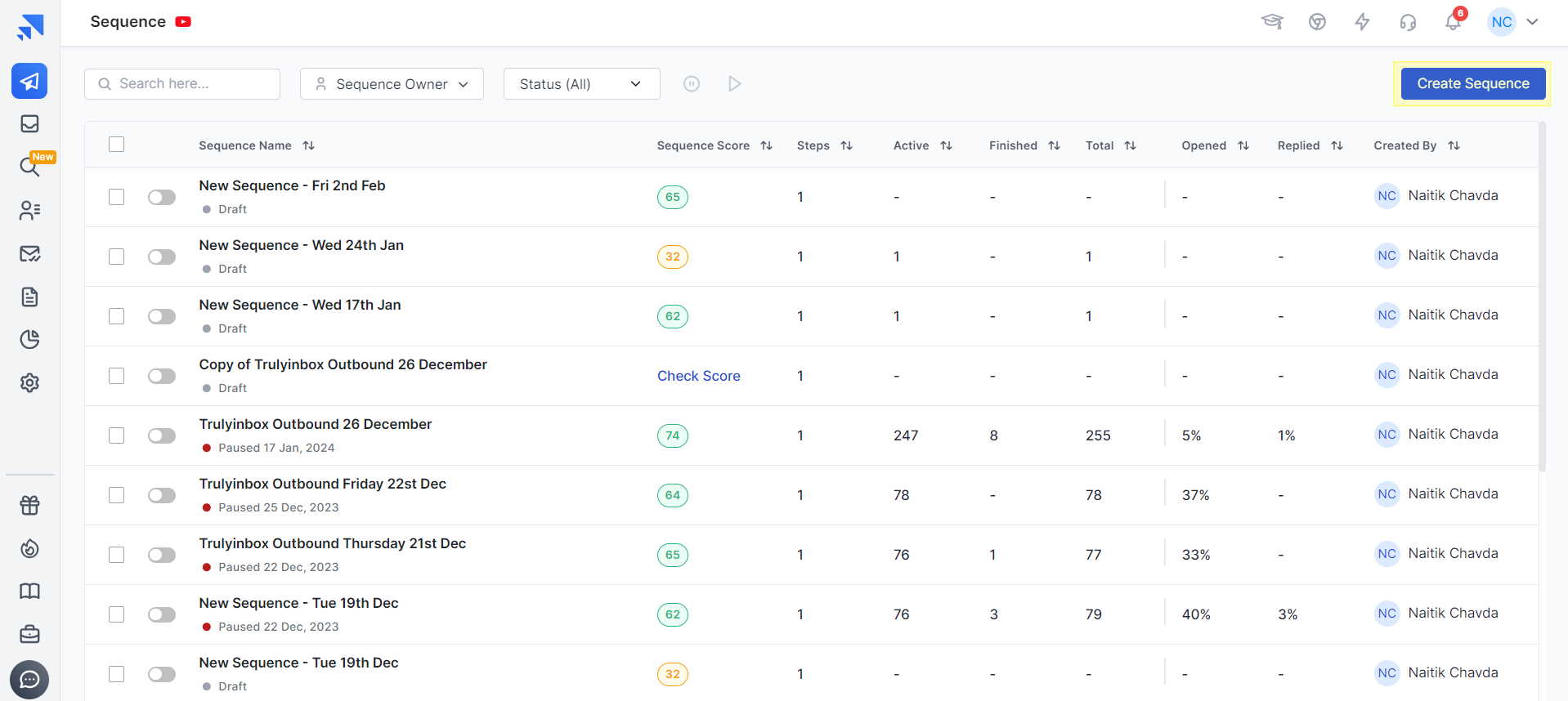Check the box for New Sequence - Fri 2nd Feb
This screenshot has height=701, width=1568.
pyautogui.click(x=117, y=197)
